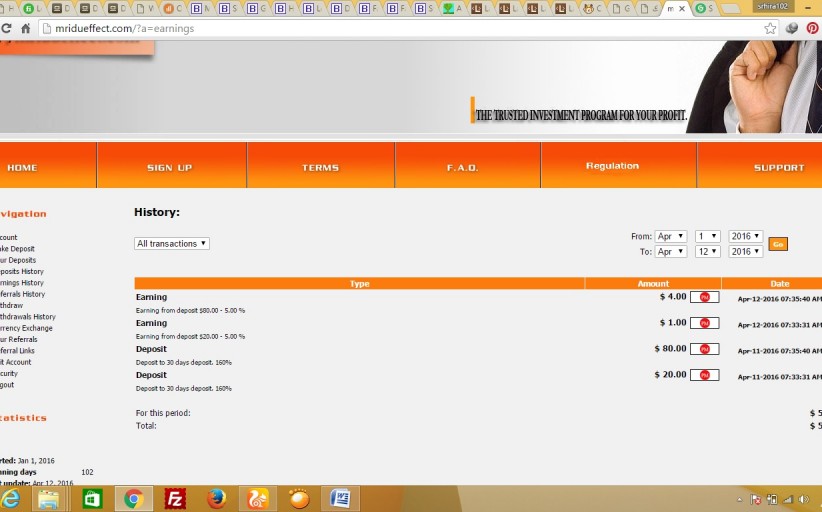Open FileZilla from the taskbar
This screenshot has height=512, width=822.
[x=175, y=498]
